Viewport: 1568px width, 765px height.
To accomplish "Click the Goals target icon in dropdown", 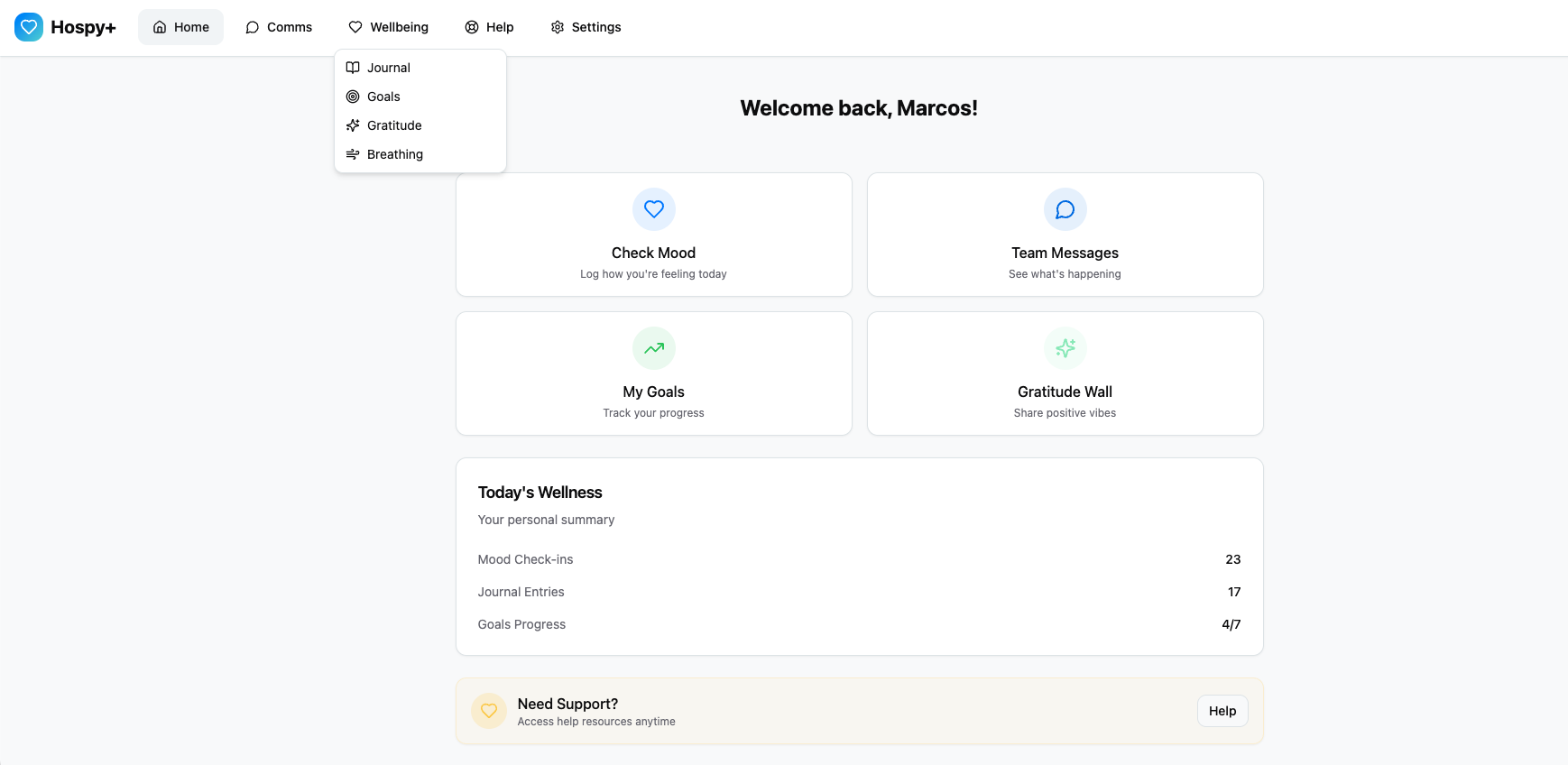I will tap(353, 97).
